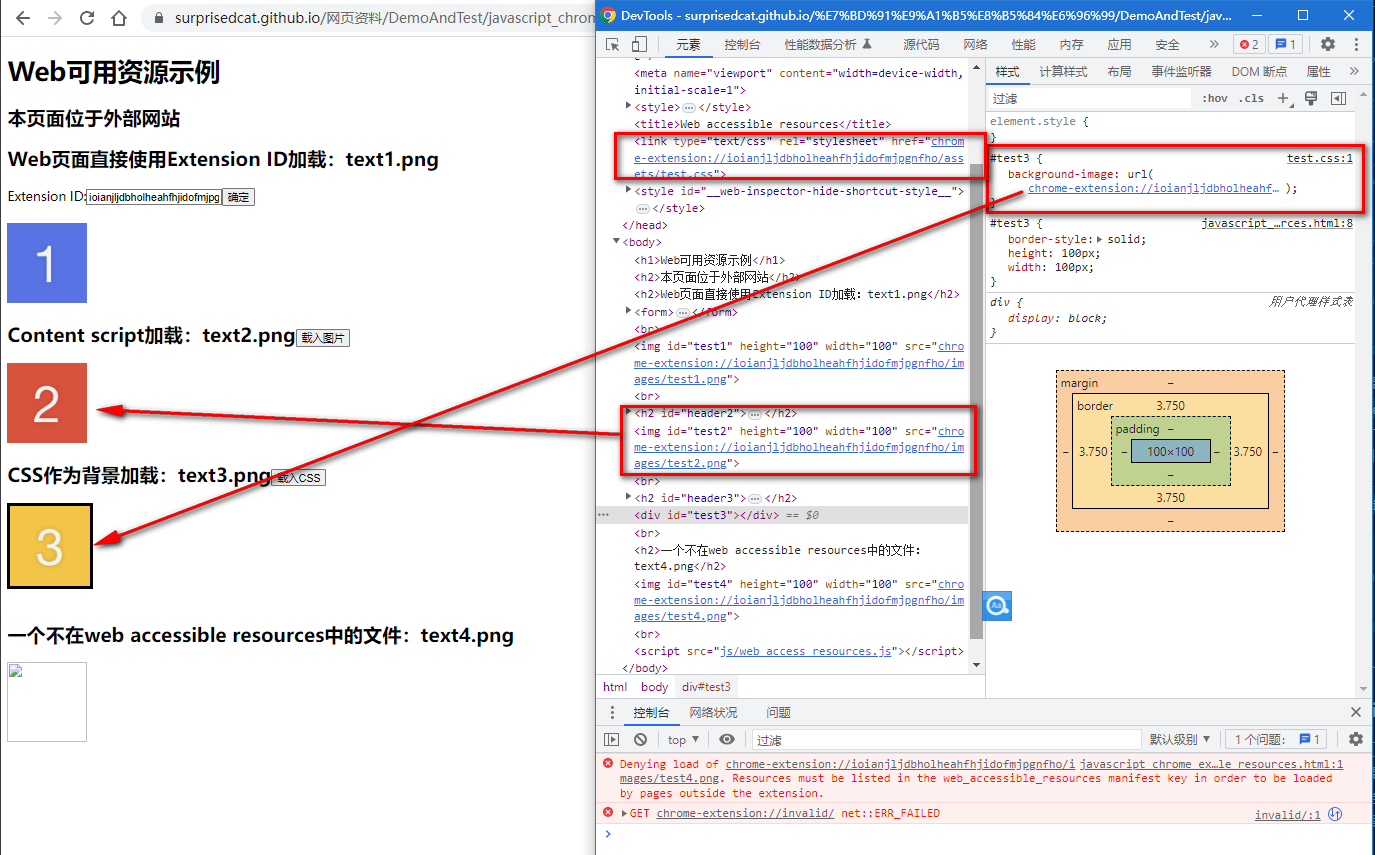Show more styles sidebar tabs chevron

coord(1354,71)
